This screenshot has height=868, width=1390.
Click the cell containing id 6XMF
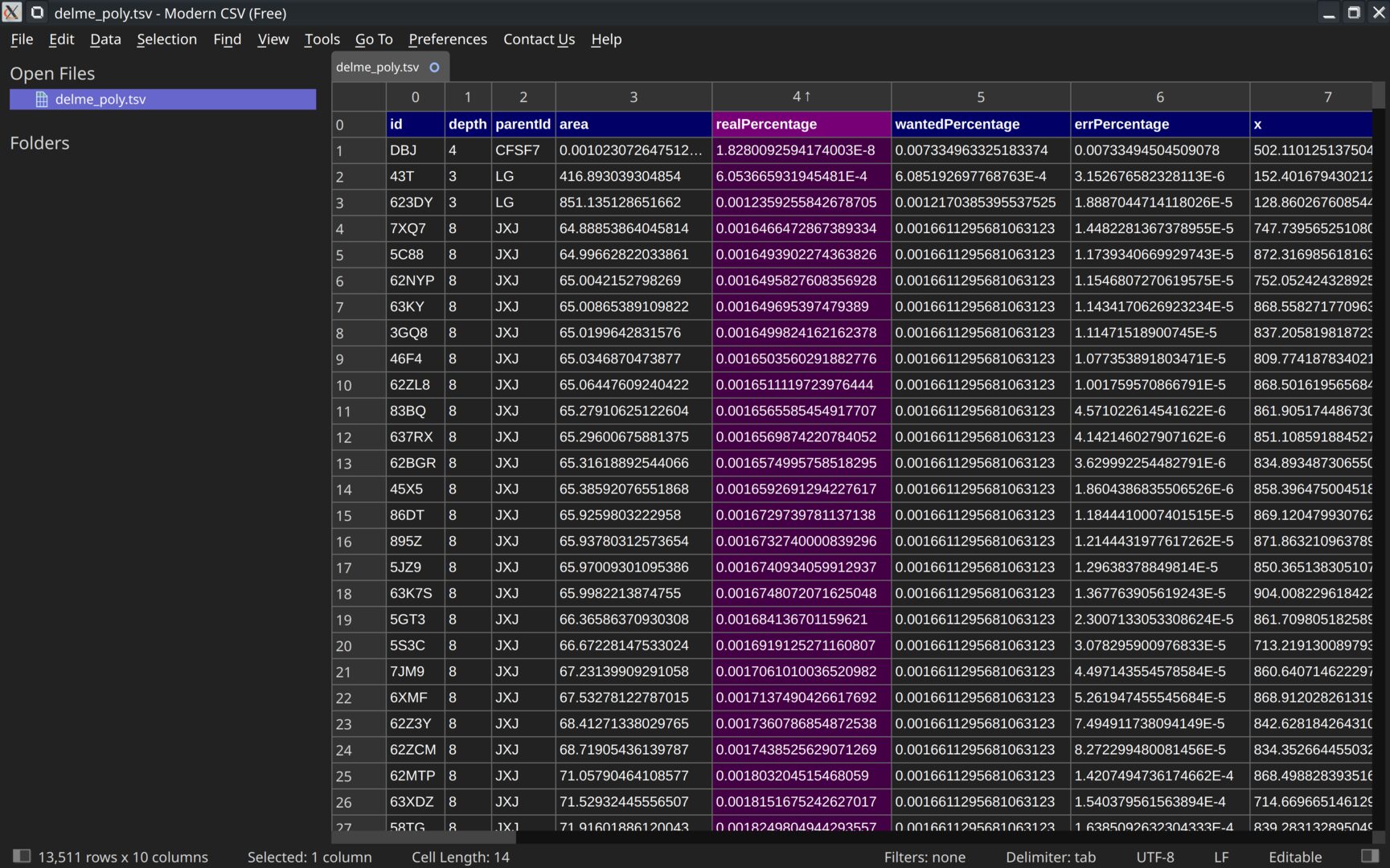[416, 698]
